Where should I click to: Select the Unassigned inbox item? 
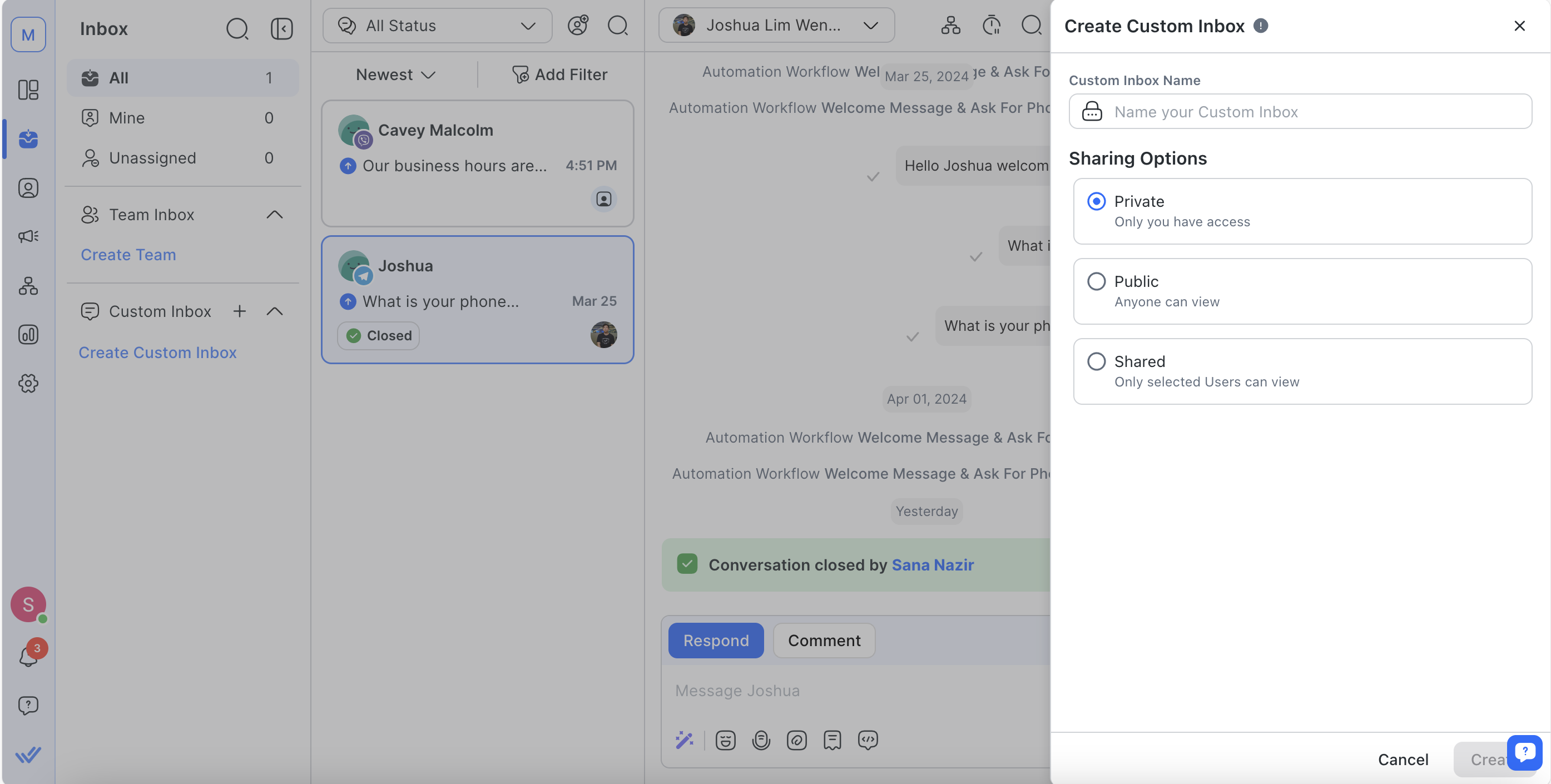click(152, 158)
